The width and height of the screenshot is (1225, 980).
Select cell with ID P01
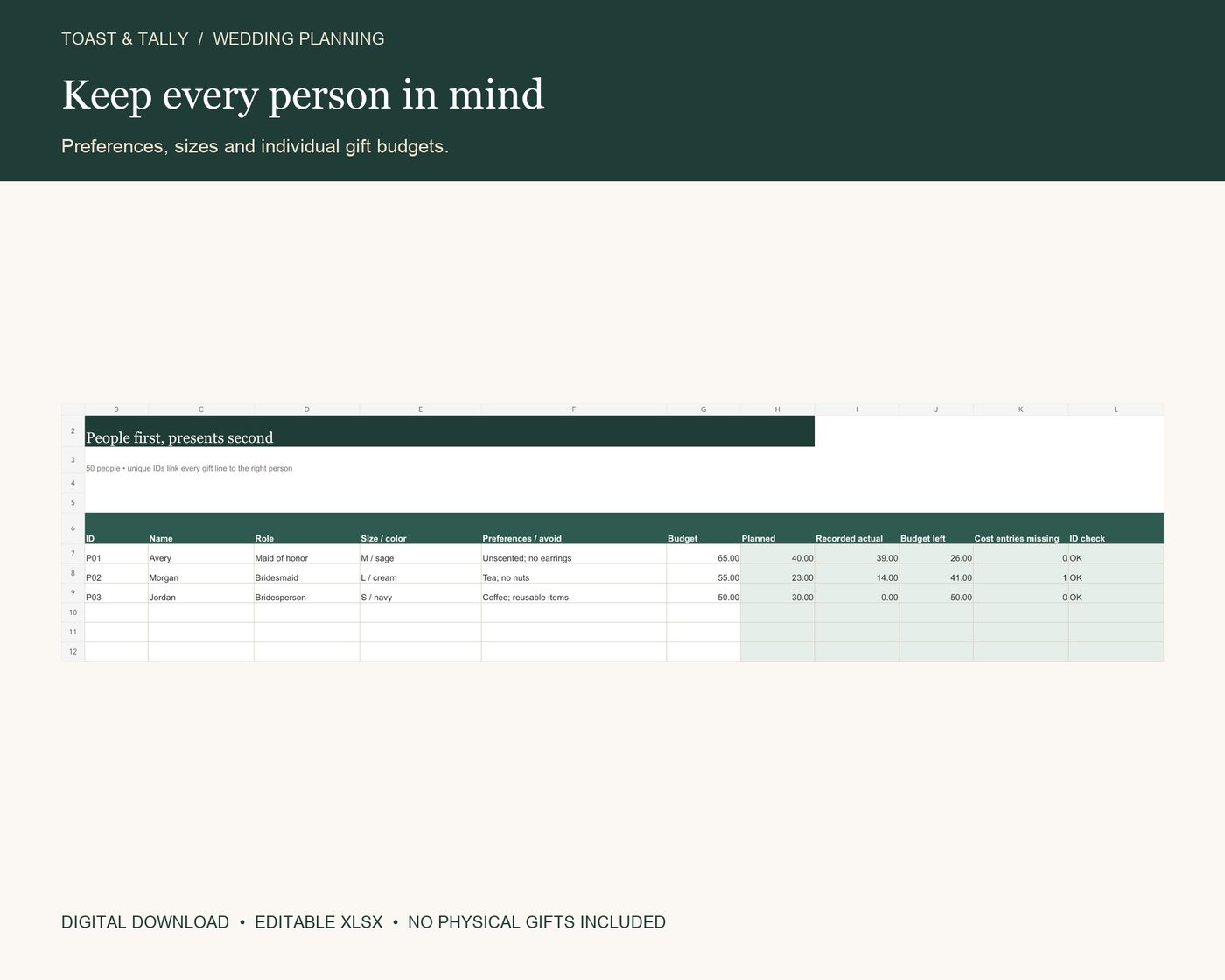116,555
